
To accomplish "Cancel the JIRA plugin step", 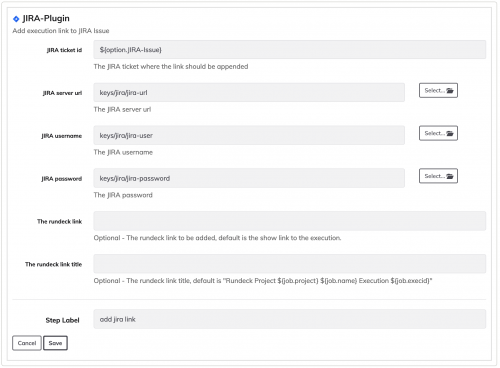I will (27, 343).
